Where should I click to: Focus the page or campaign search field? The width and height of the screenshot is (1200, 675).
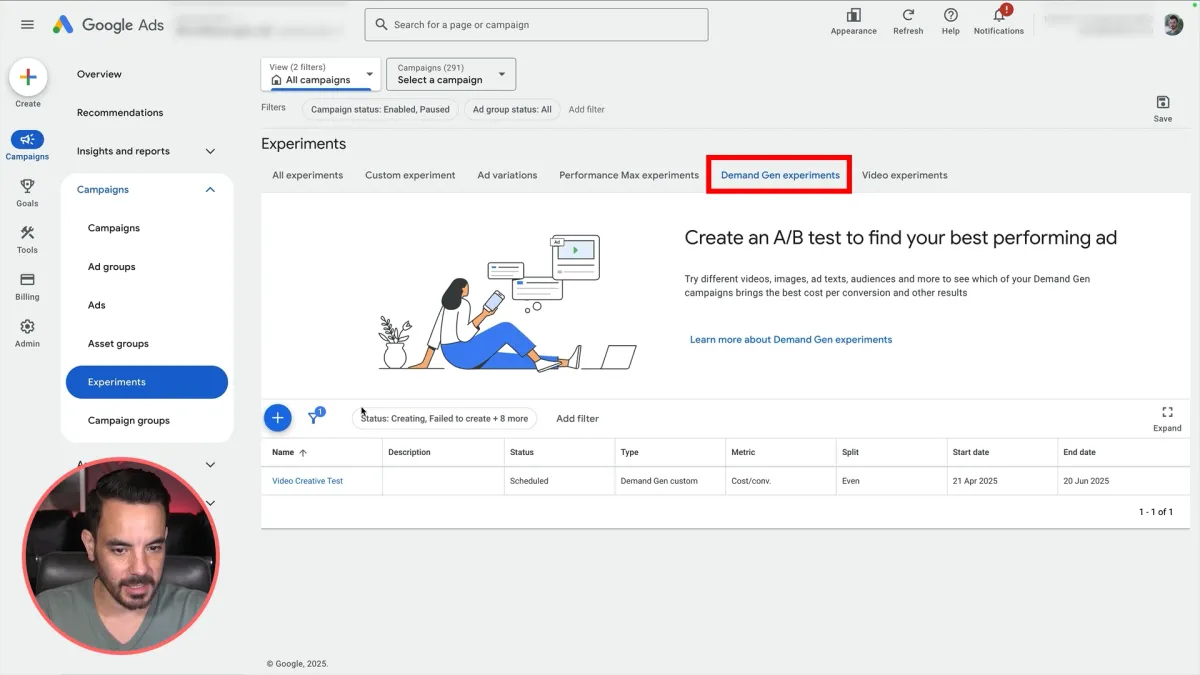click(536, 25)
